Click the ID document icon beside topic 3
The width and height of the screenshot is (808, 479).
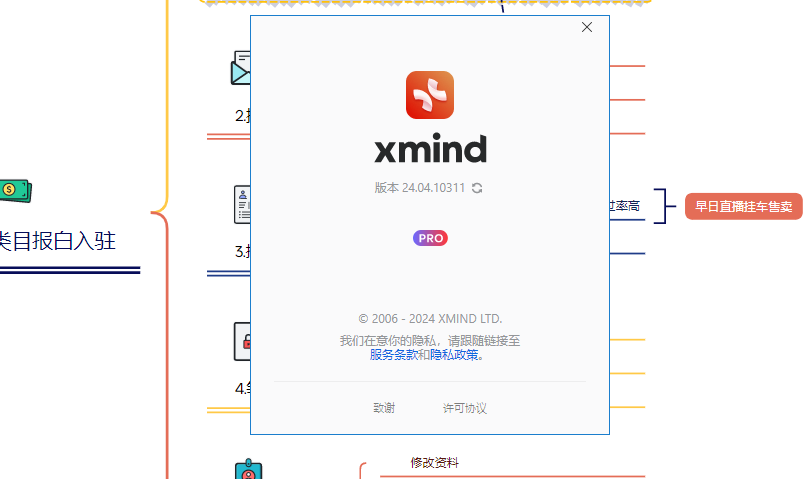(242, 204)
